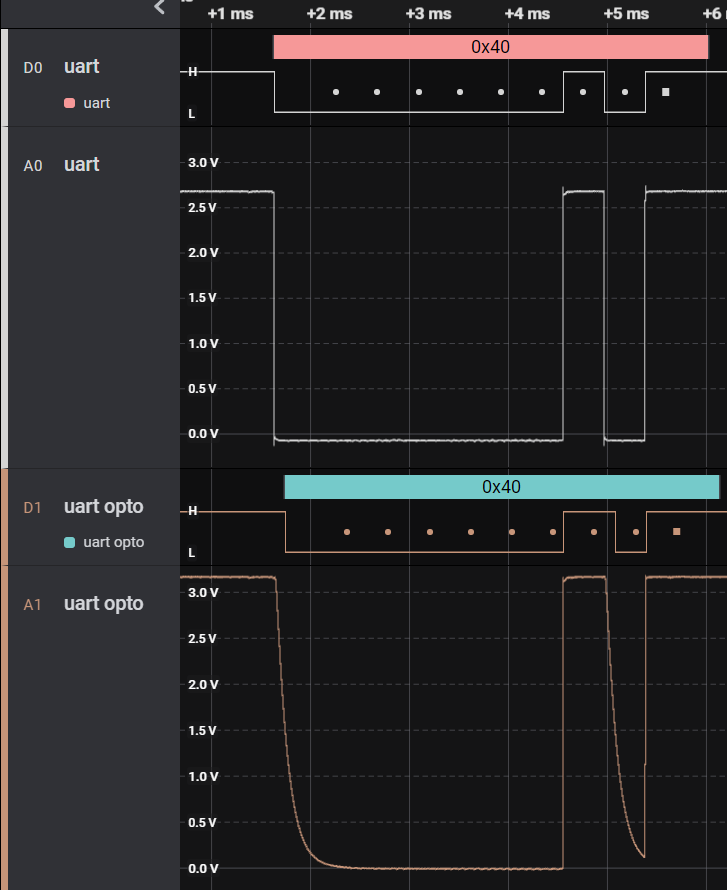Click the teal uart opto analyzer swatch
The height and width of the screenshot is (890, 727).
click(70, 542)
